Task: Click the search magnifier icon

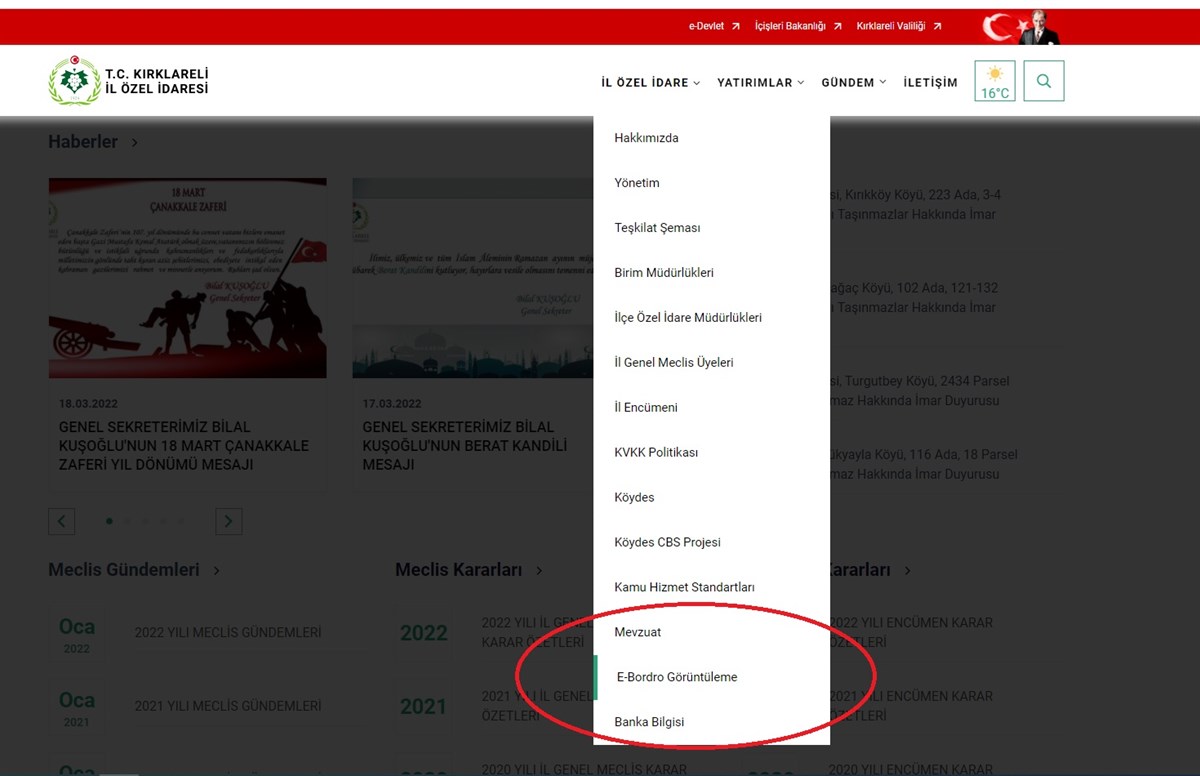Action: pos(1044,81)
